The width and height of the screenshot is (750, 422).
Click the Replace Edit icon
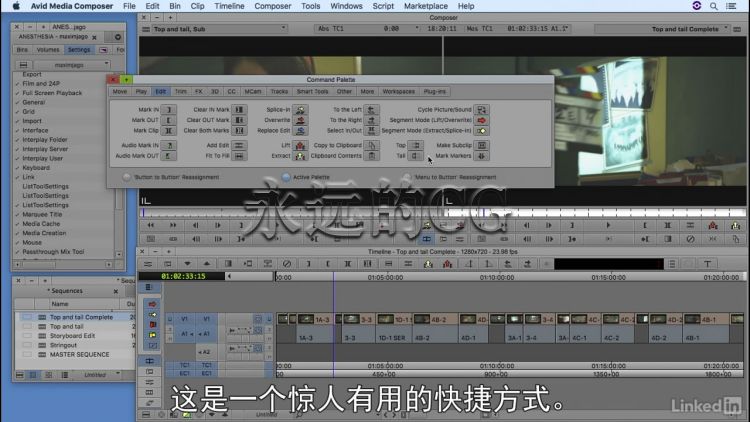[x=300, y=131]
